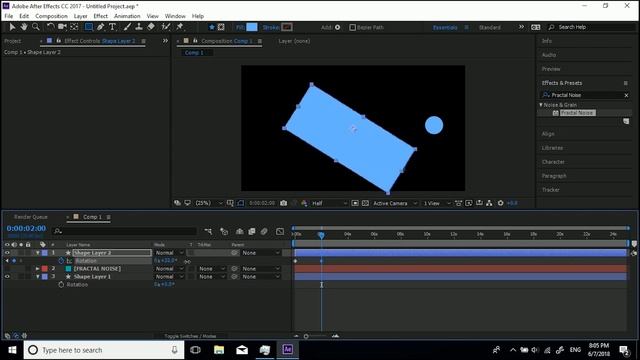Screen dimensions: 640x360
Task: Toggle Transparency Grid in viewer
Action: coord(365,203)
